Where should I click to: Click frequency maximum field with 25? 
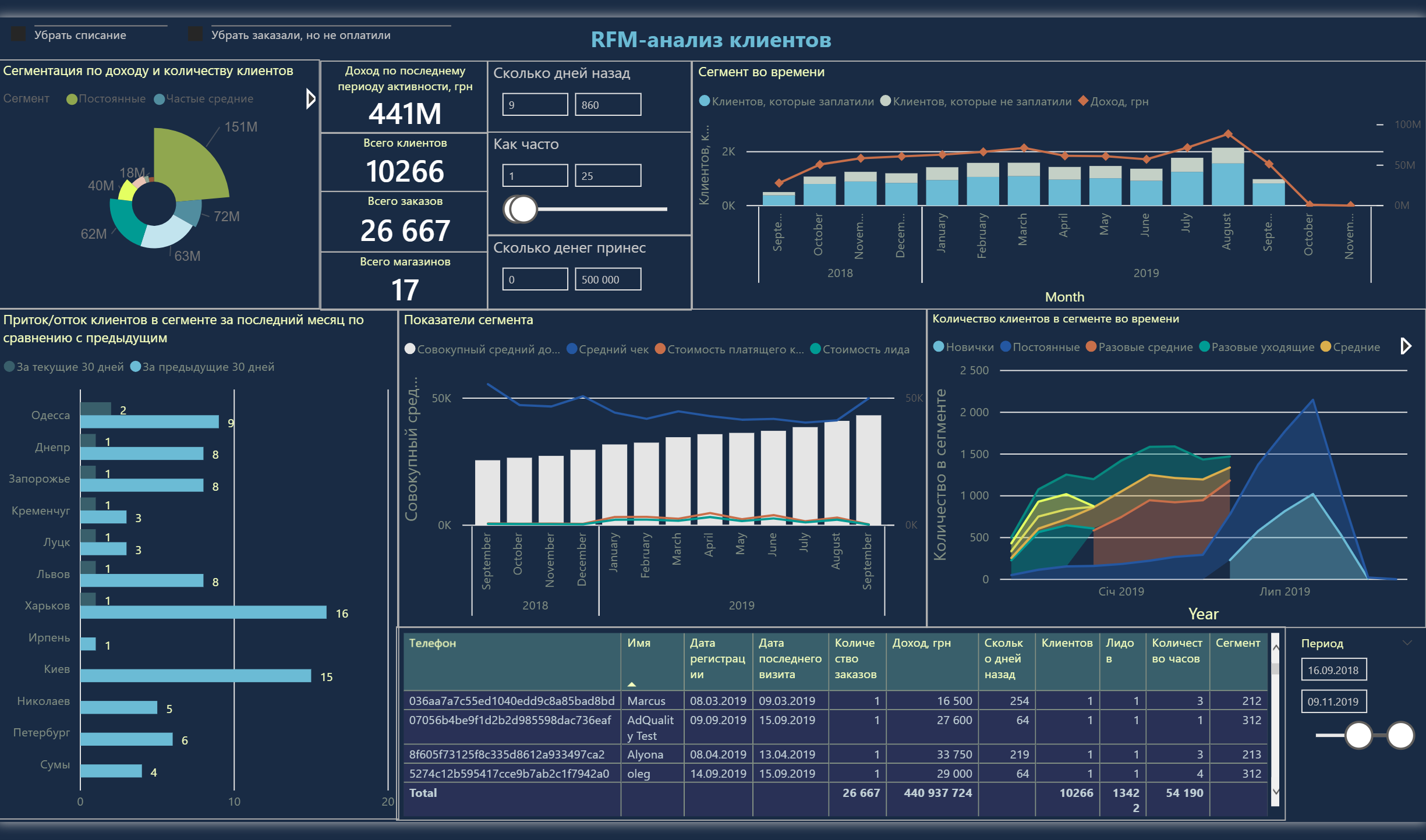(608, 176)
